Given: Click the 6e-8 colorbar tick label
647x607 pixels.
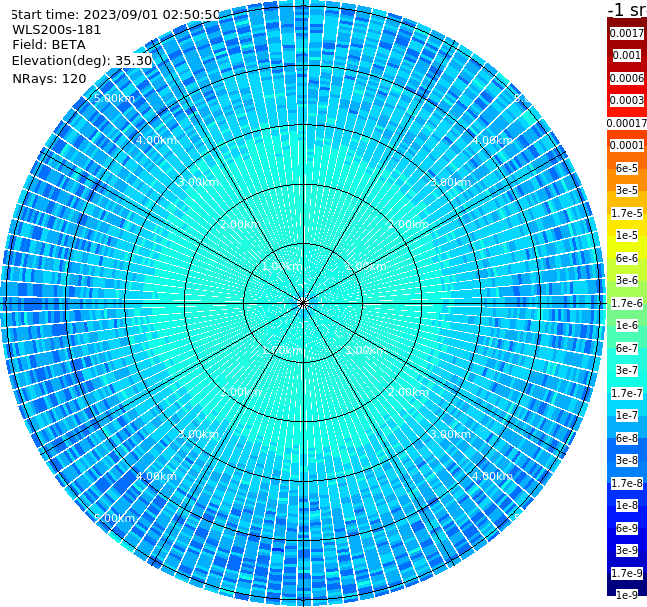Looking at the screenshot, I should coord(627,438).
